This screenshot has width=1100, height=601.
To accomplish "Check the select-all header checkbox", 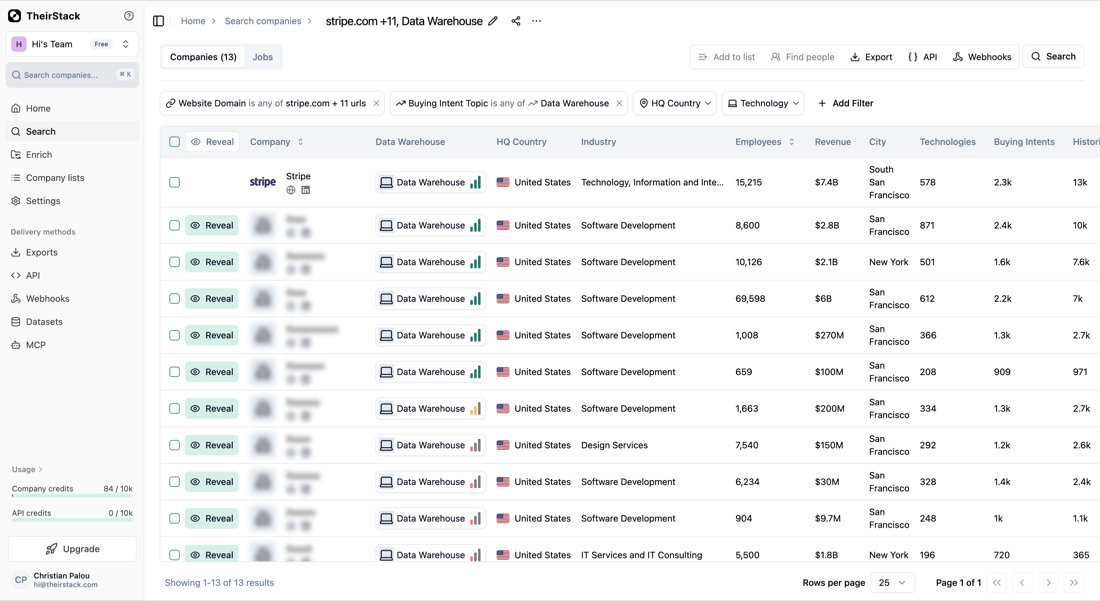I will [x=175, y=142].
